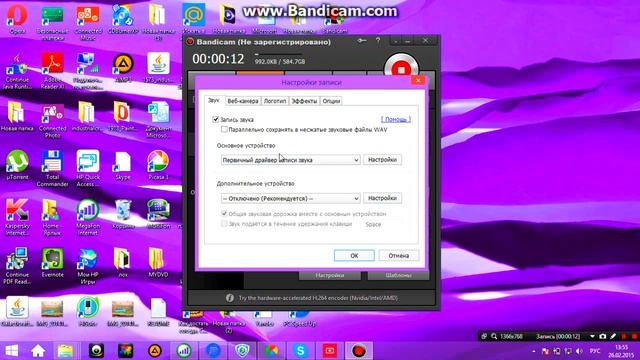640x360 pixels.
Task: Open the Skype taskbar icon
Action: click(301, 351)
